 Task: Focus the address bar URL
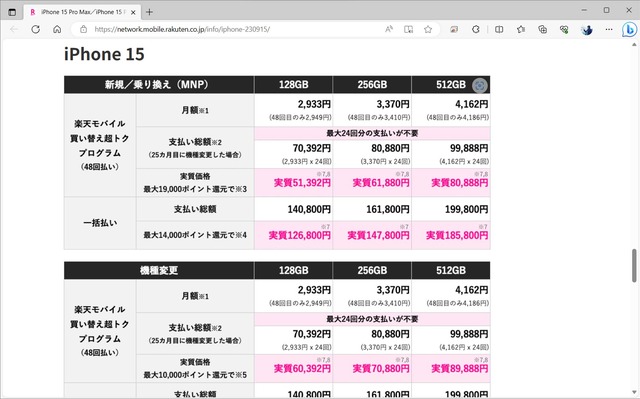coord(182,29)
